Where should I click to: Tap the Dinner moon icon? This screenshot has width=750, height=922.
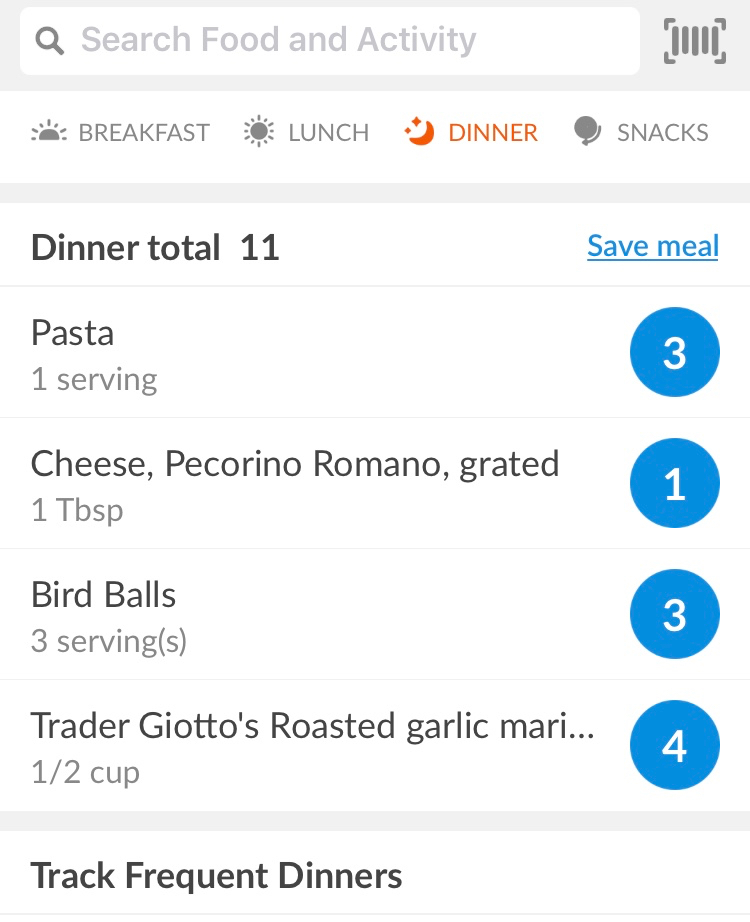pos(419,131)
